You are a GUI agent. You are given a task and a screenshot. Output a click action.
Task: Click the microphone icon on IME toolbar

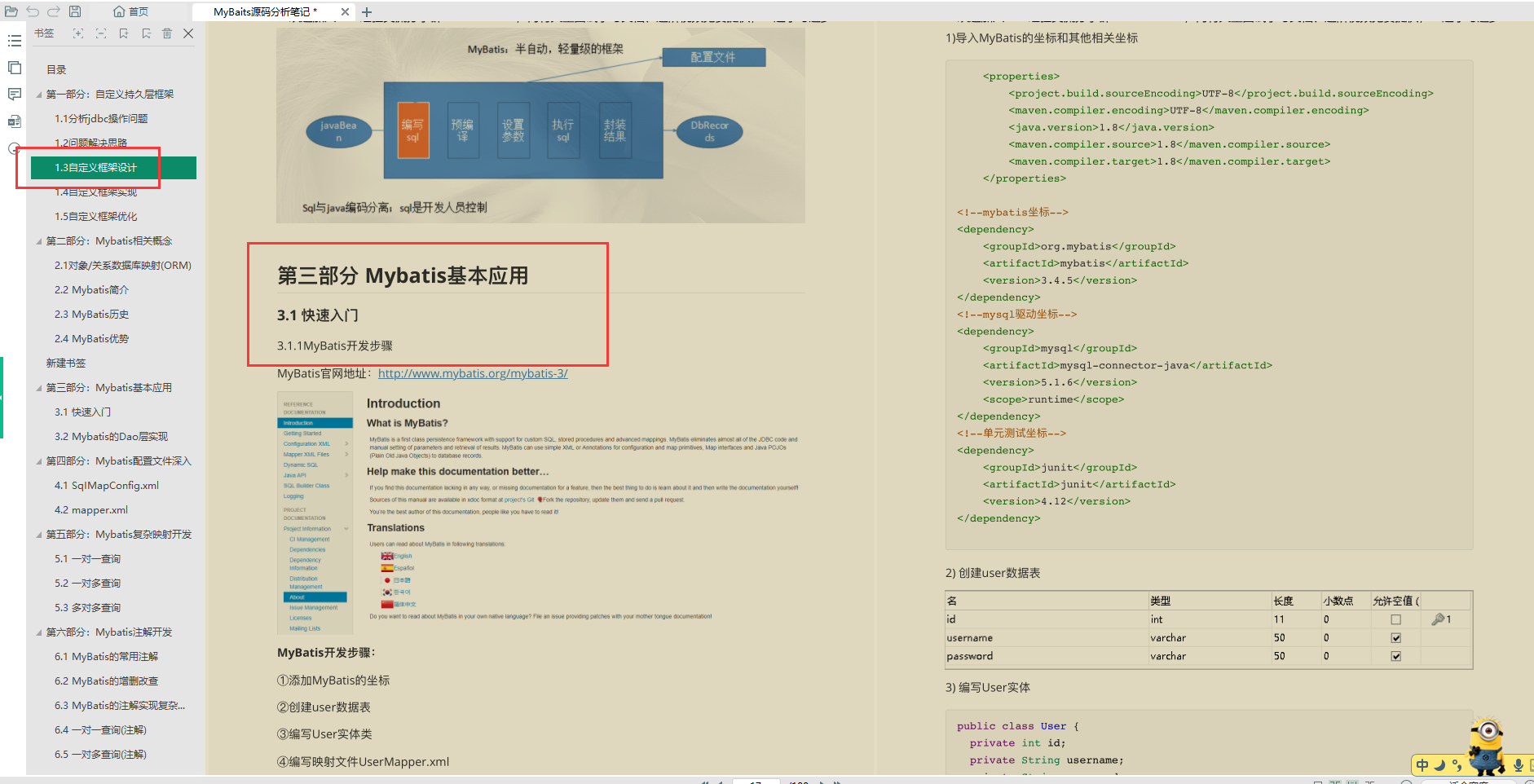click(x=1518, y=765)
